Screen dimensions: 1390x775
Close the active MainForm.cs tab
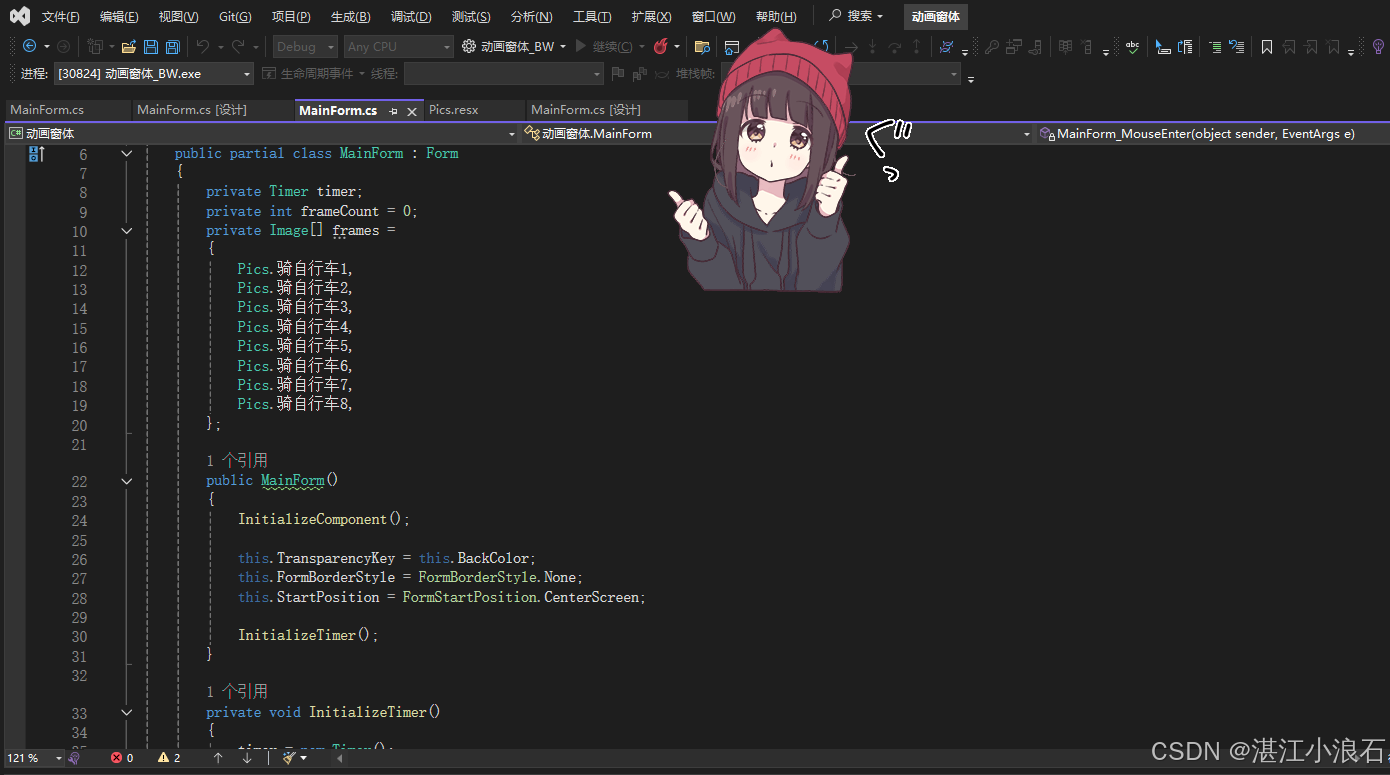(411, 111)
